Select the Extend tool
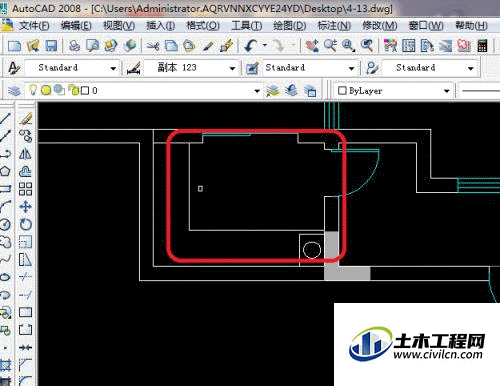Image resolution: width=500 pixels, height=386 pixels. (26, 295)
